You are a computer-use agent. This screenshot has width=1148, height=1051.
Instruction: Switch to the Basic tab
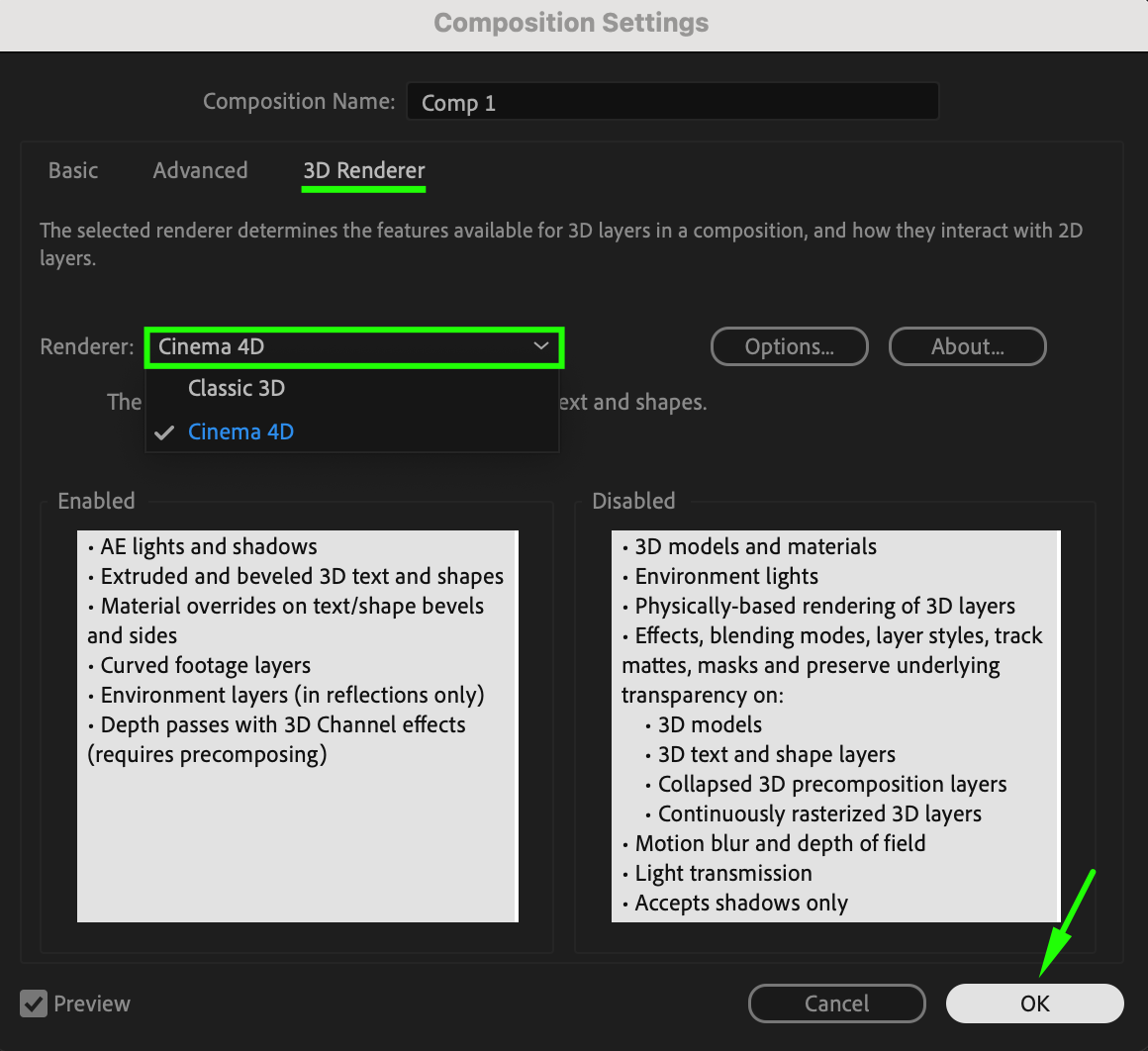73,170
